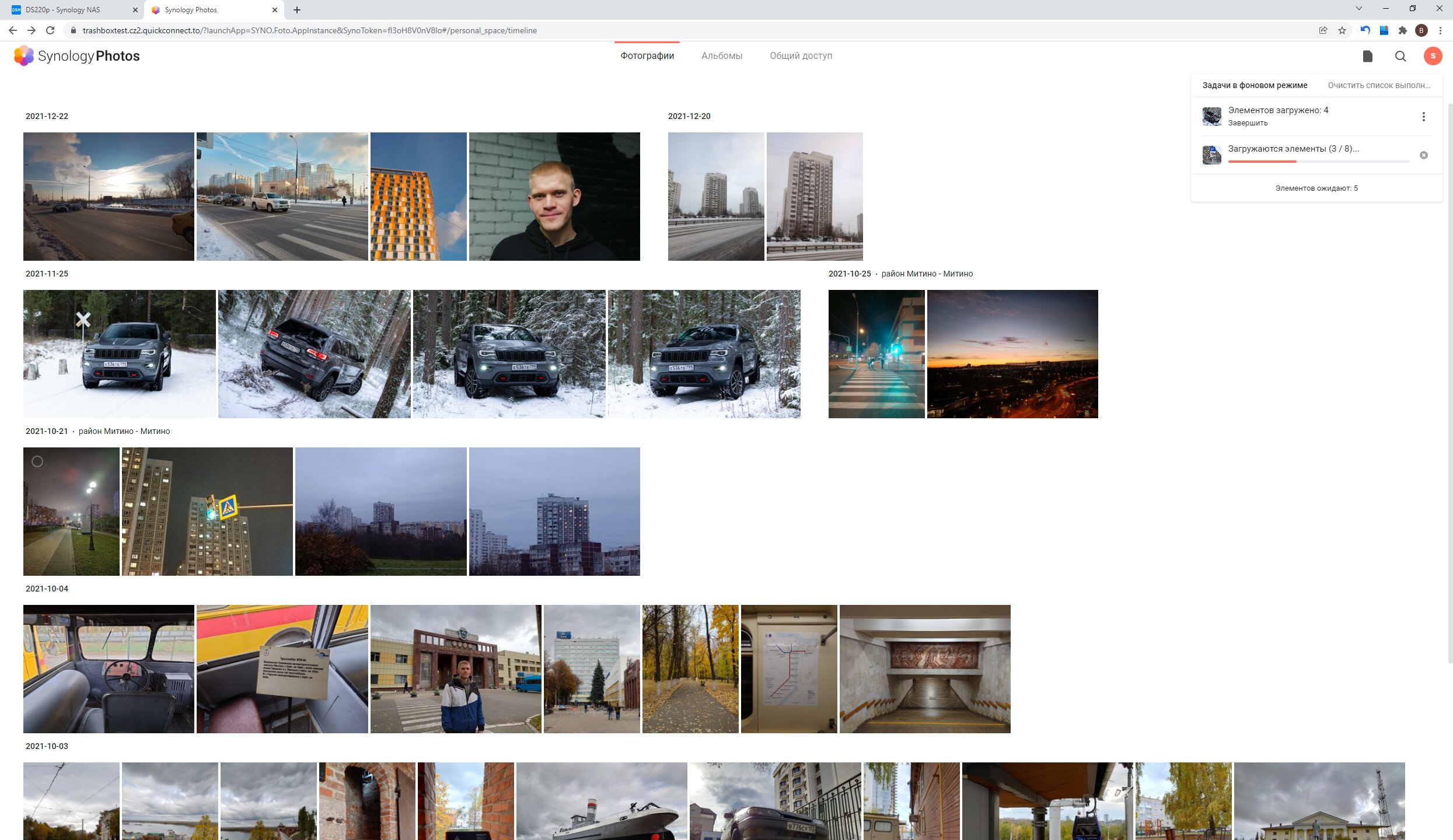Click the browser address bar URL
Image resolution: width=1453 pixels, height=840 pixels.
[310, 30]
